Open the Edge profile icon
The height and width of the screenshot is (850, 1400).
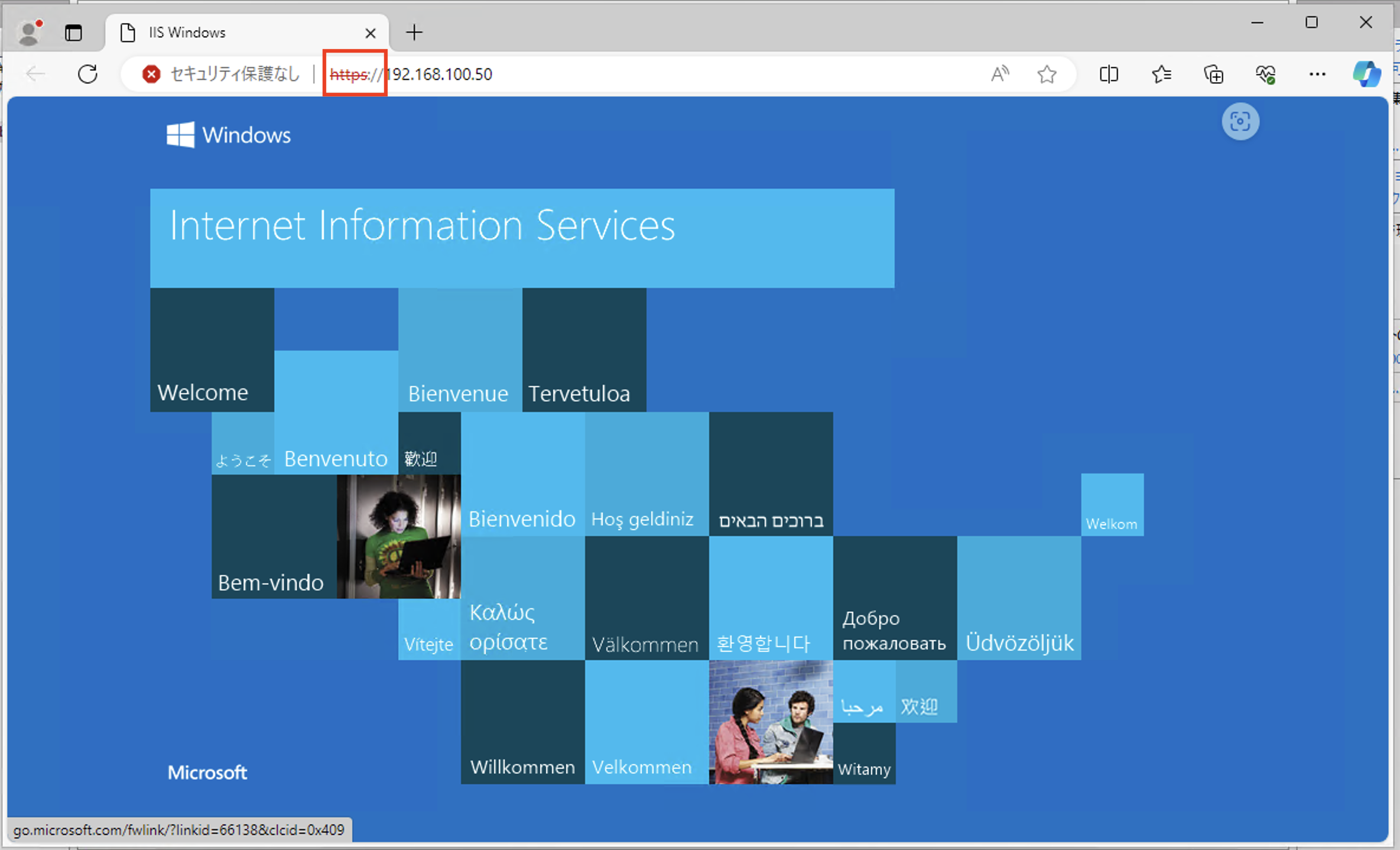coord(29,32)
